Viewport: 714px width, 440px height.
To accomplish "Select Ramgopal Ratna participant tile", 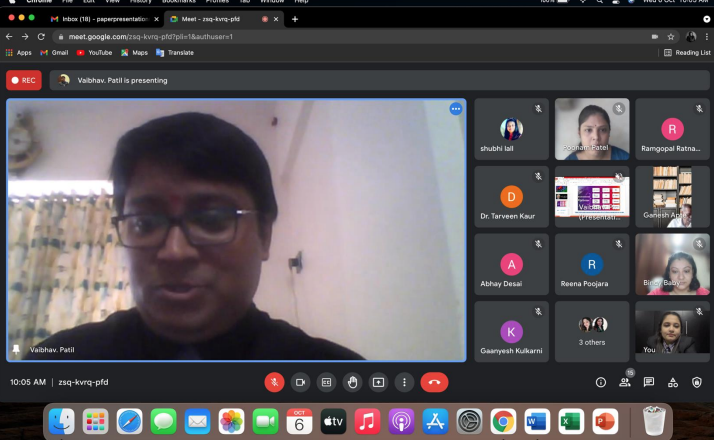I will click(672, 129).
